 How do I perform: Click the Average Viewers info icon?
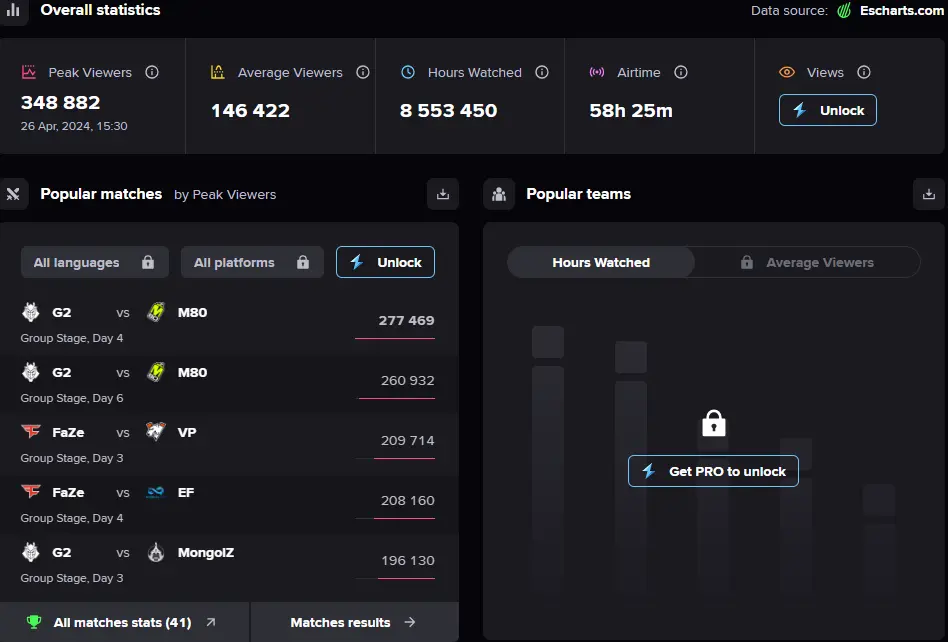click(363, 73)
